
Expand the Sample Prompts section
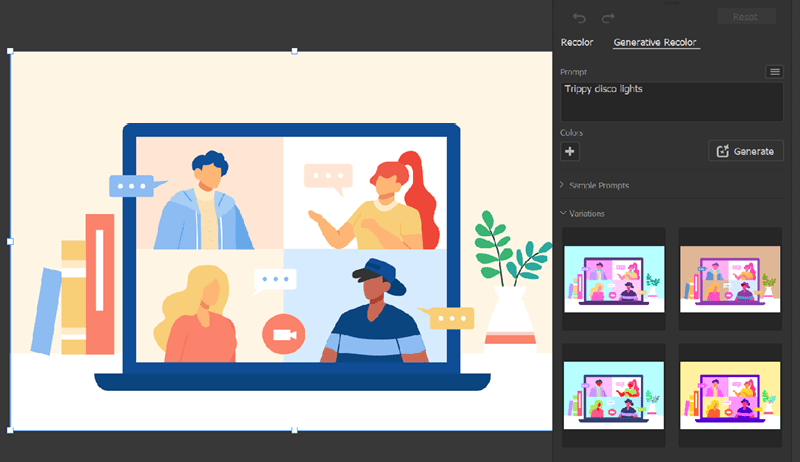(x=595, y=185)
